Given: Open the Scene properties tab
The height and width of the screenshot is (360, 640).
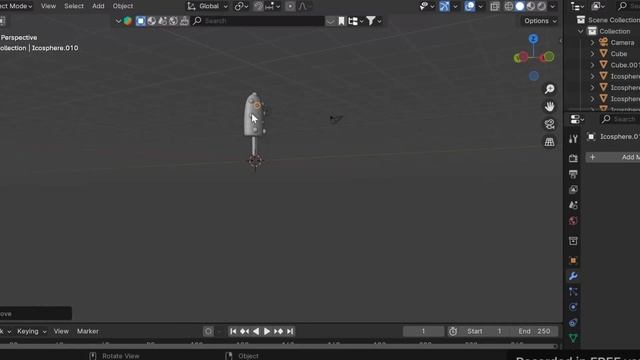Looking at the screenshot, I should pyautogui.click(x=573, y=205).
